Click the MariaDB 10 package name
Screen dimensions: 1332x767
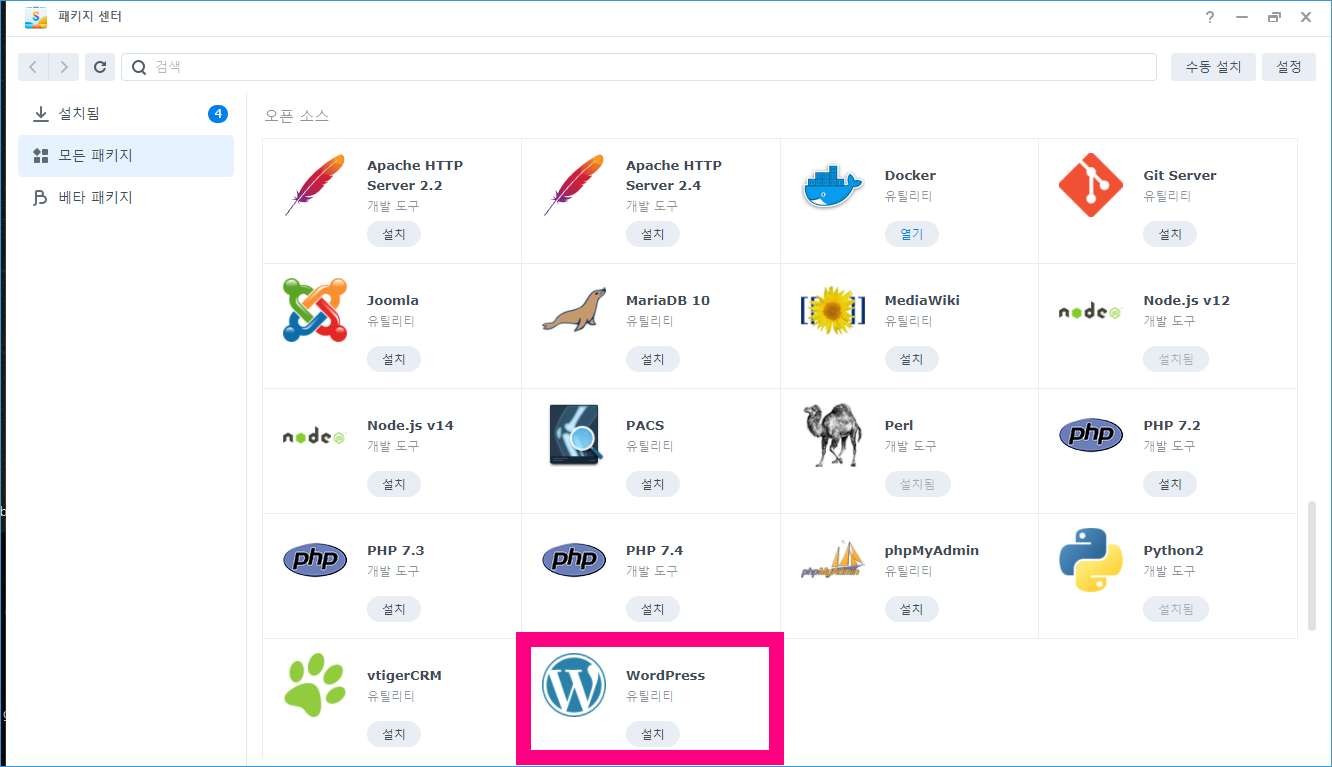668,300
